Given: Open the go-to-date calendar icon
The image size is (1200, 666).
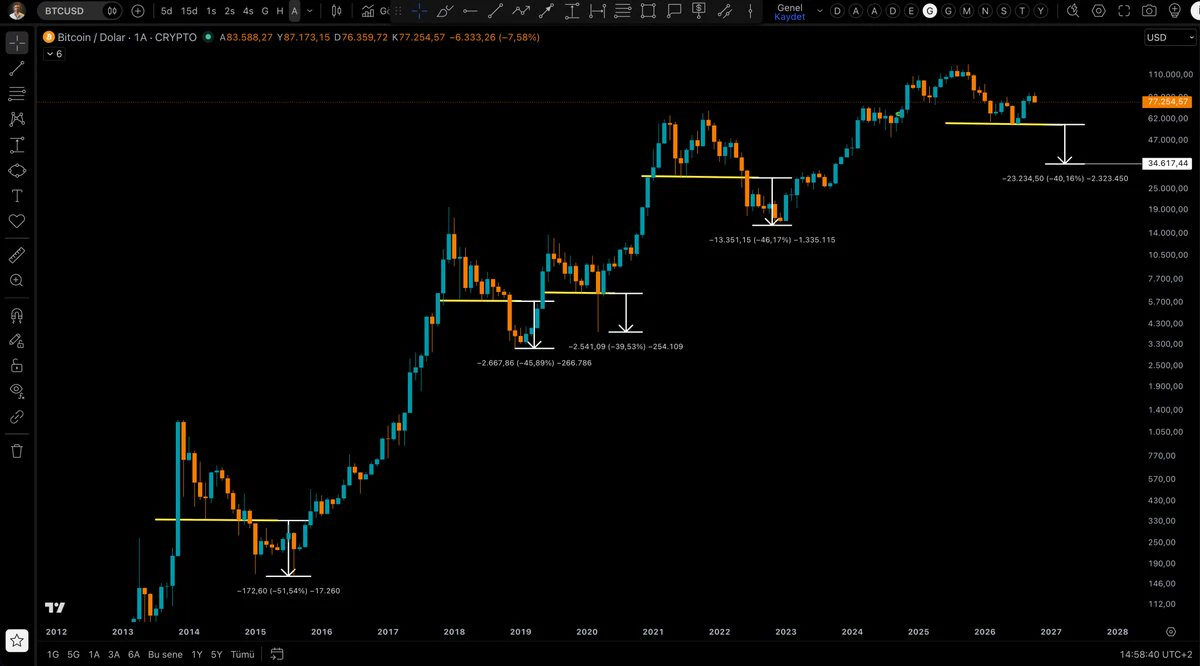Looking at the screenshot, I should (x=277, y=654).
